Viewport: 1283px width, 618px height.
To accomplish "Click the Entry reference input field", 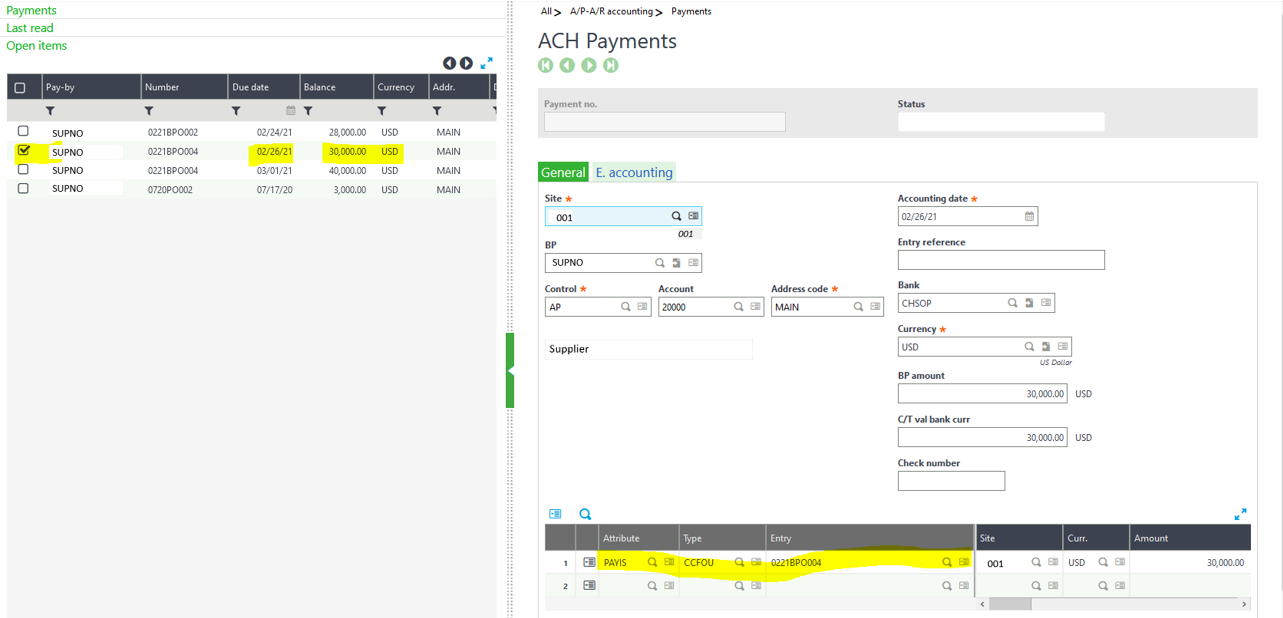I will (x=1000, y=260).
